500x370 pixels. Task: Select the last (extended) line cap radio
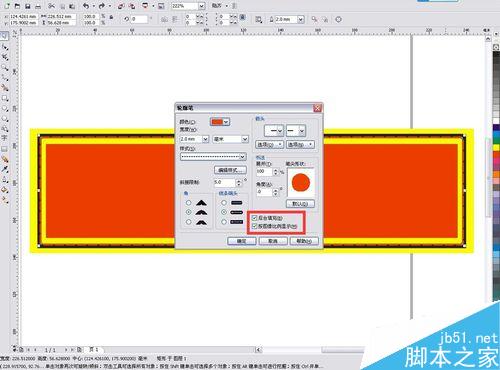pos(224,222)
